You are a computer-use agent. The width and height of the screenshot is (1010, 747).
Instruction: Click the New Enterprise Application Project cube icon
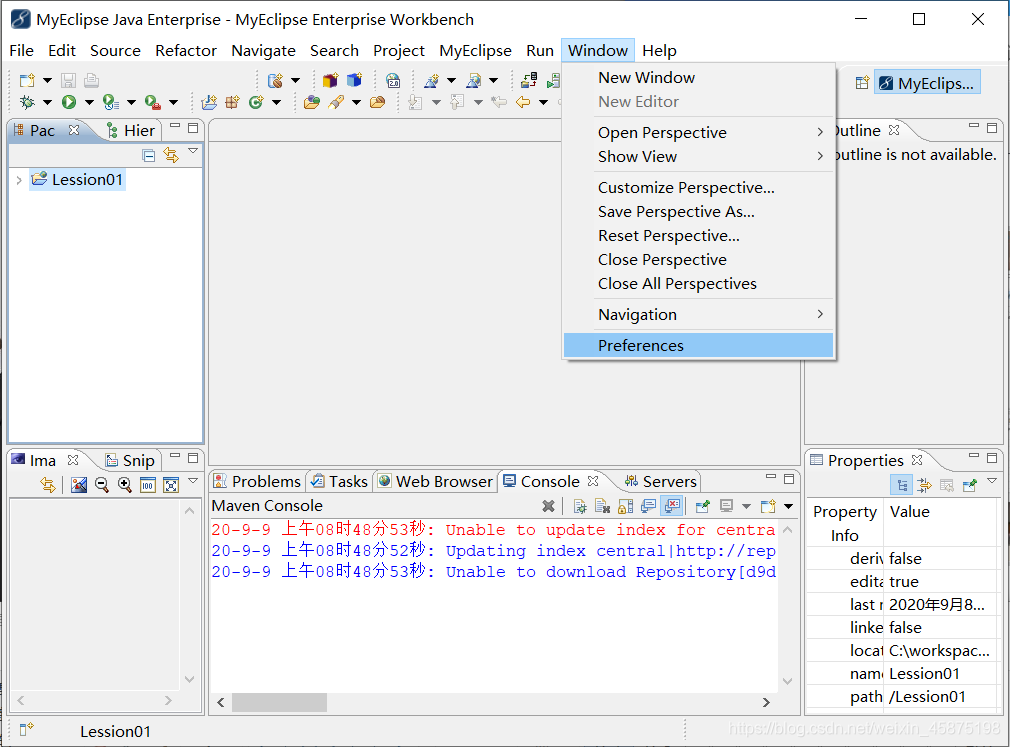point(330,80)
